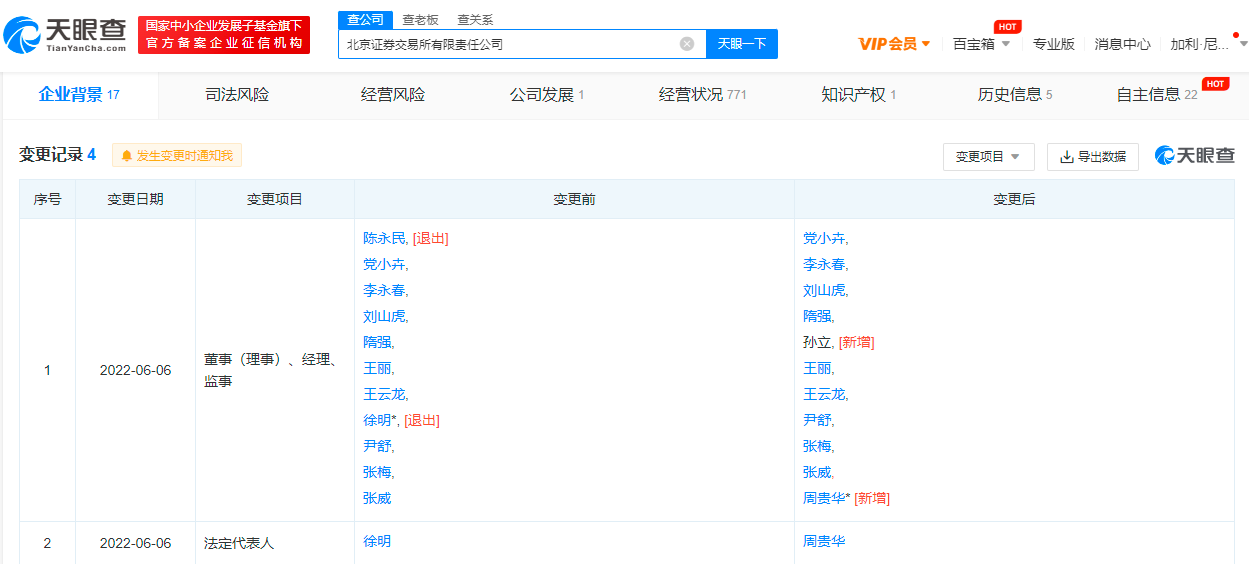Open 徐明 marked 退出 in director row
Screen dimensions: 1249x564
pyautogui.click(x=377, y=420)
